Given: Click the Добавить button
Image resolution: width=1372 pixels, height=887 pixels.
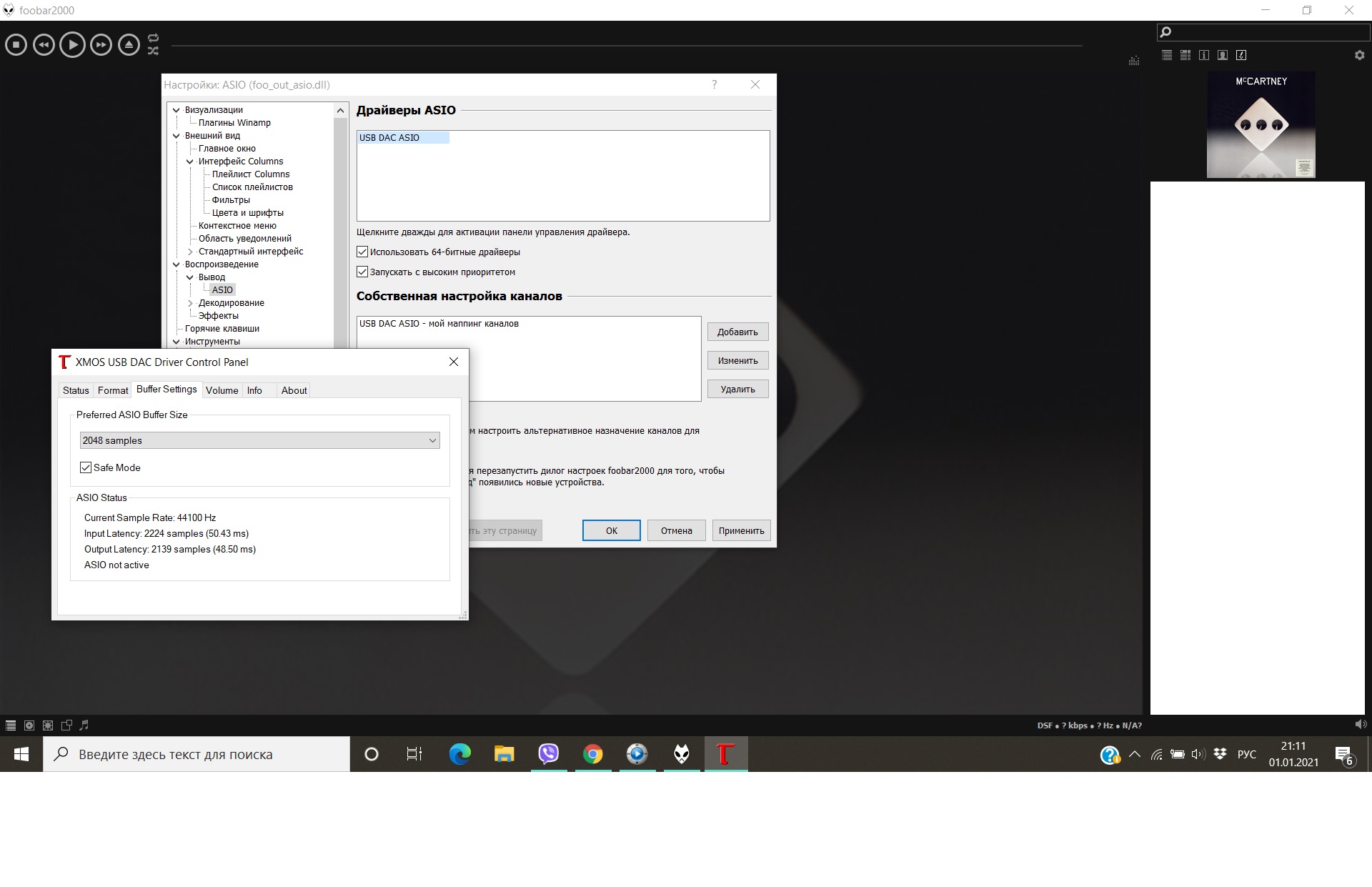Looking at the screenshot, I should tap(737, 332).
